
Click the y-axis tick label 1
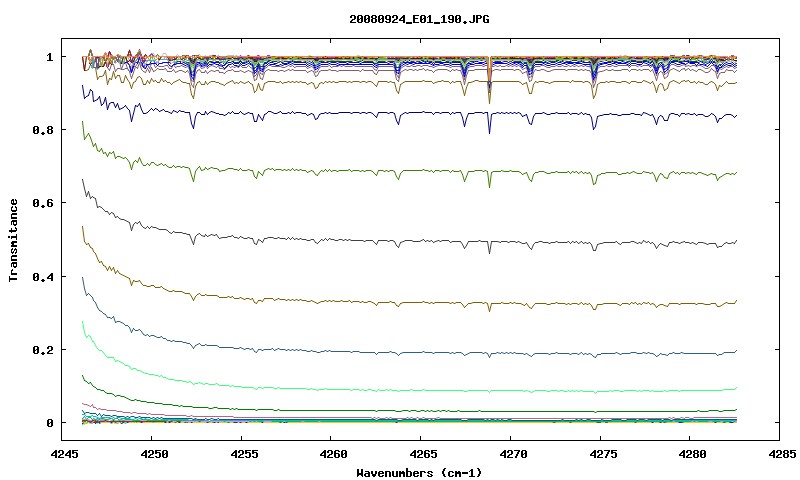point(49,57)
